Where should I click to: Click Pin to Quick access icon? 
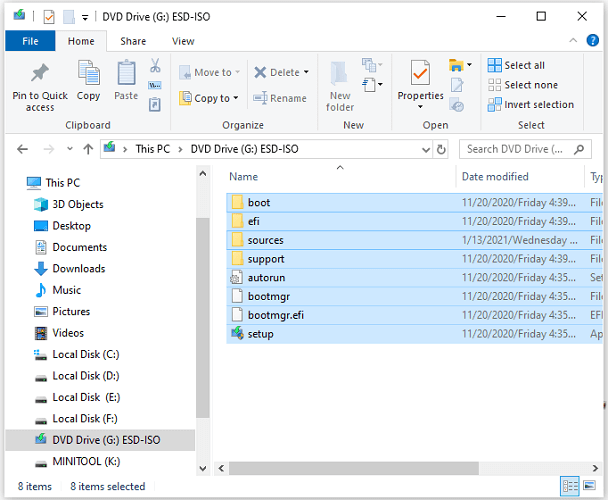tap(40, 73)
